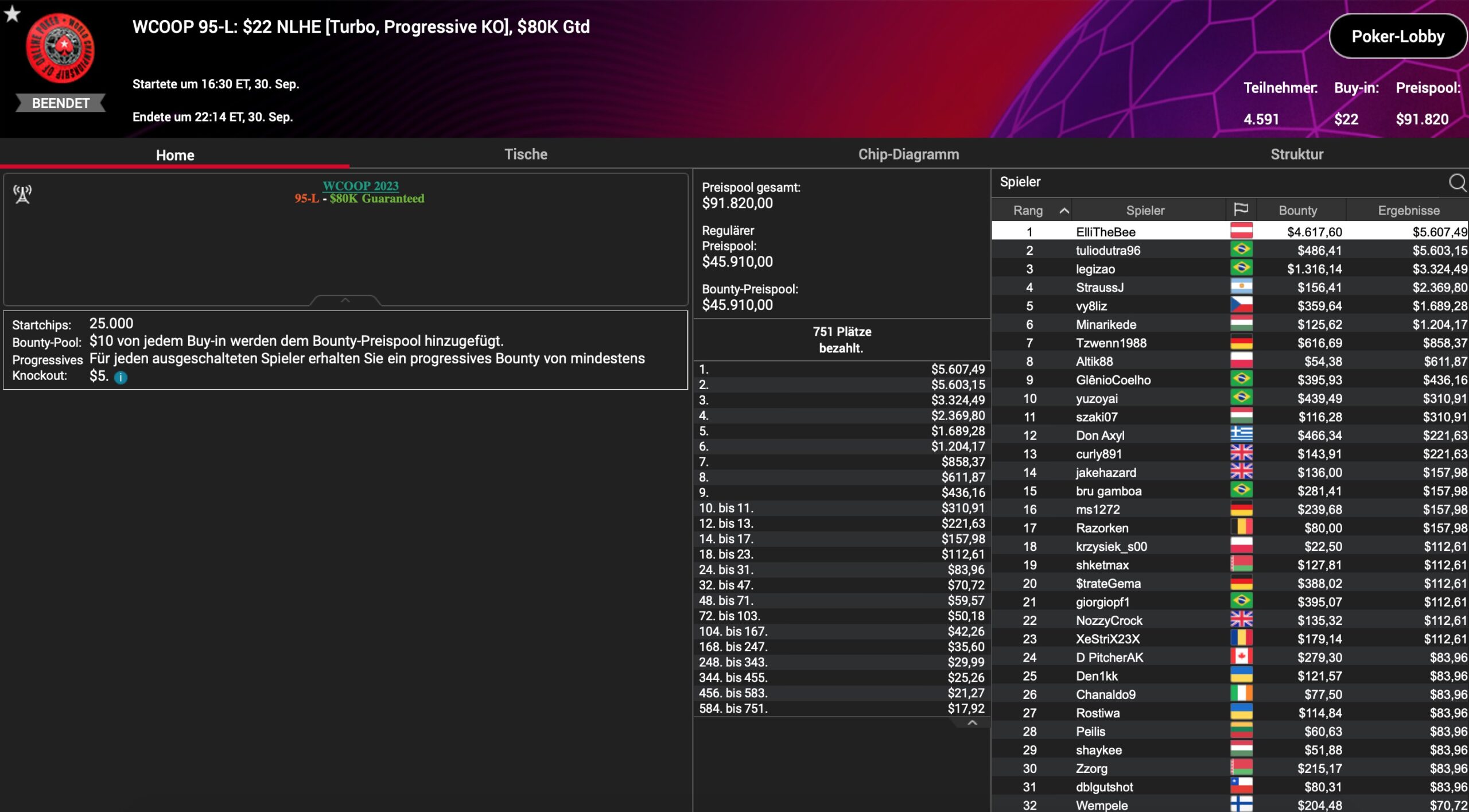This screenshot has width=1469, height=812.
Task: Collapse the tournament banner panel
Action: [x=345, y=300]
